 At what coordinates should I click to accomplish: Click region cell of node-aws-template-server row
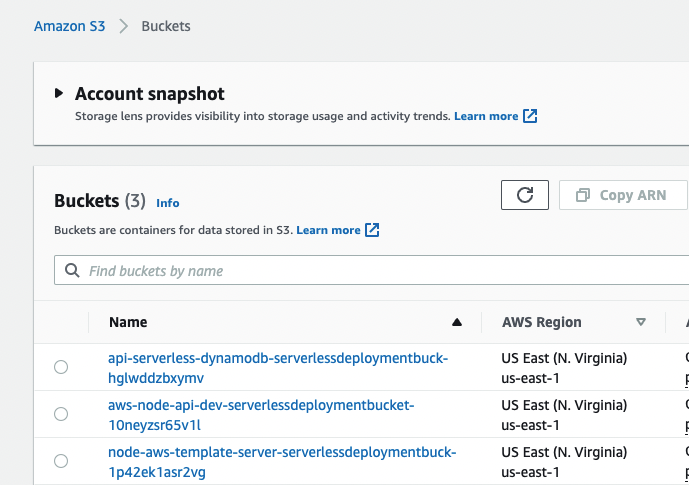[x=564, y=462]
